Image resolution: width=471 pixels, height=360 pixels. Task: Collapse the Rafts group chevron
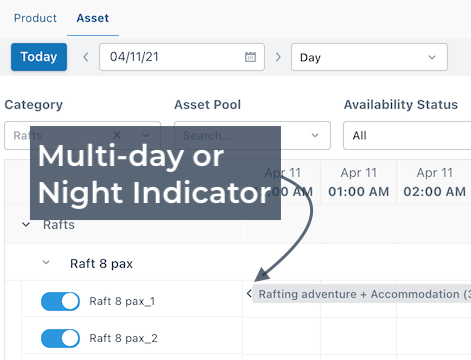(x=26, y=225)
